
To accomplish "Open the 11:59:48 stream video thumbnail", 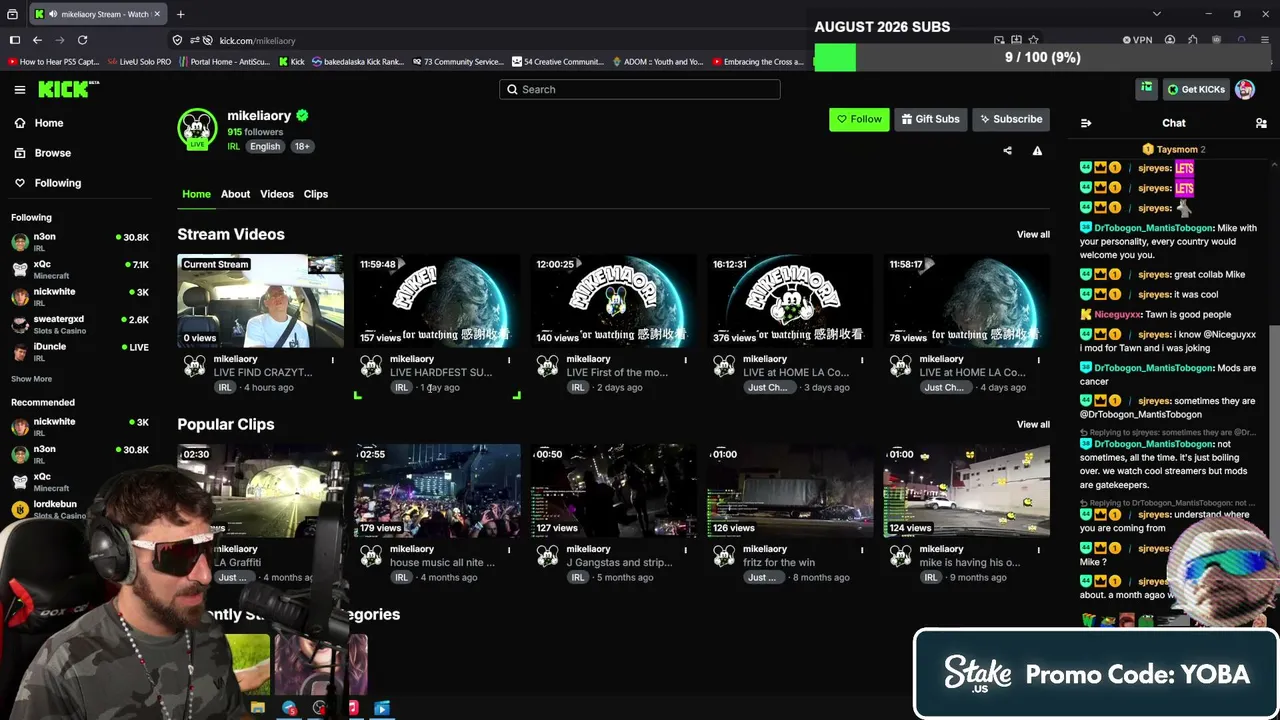I will point(437,301).
